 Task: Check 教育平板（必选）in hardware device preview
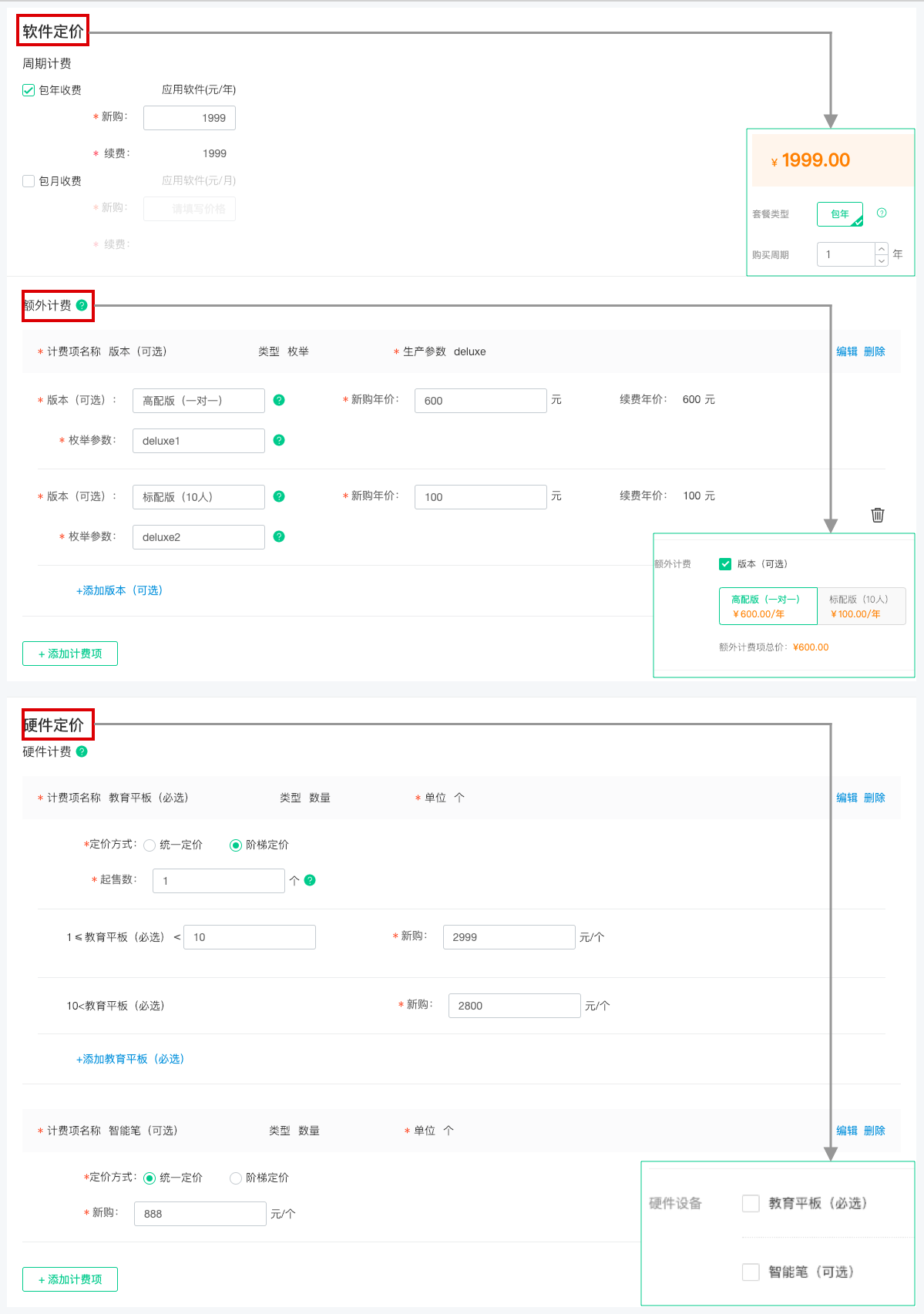coord(751,1203)
